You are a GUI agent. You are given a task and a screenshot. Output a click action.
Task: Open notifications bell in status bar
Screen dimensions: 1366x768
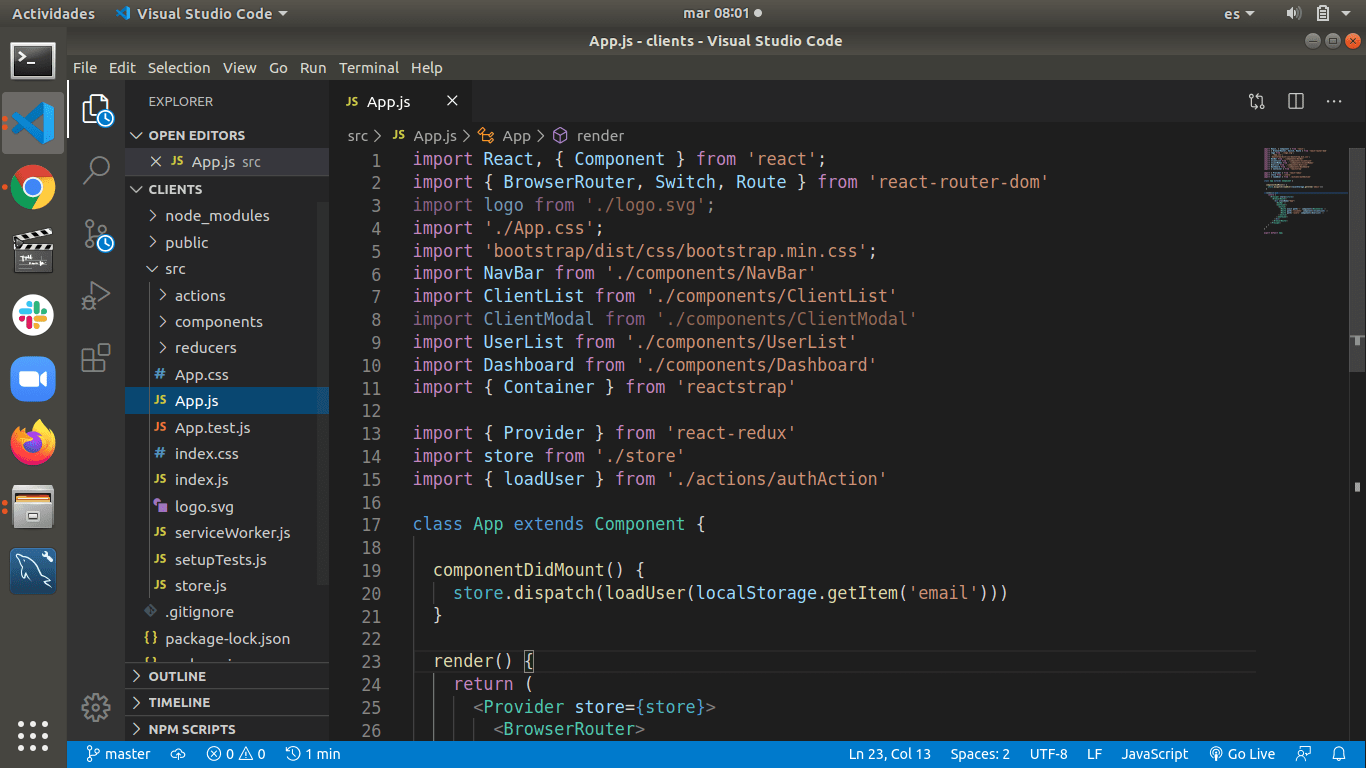tap(1339, 754)
